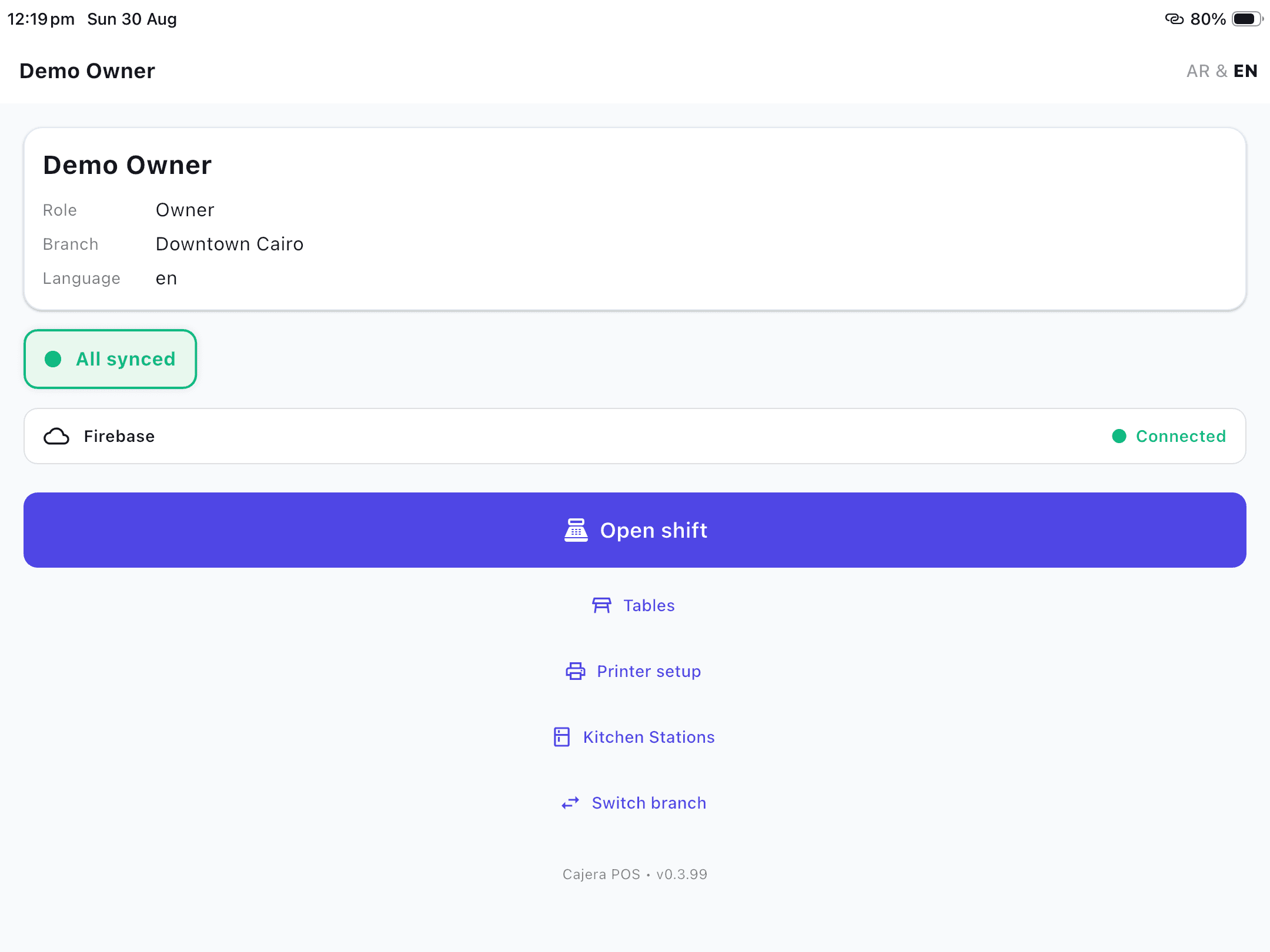The width and height of the screenshot is (1270, 952).
Task: Tap the Branch label
Action: (x=71, y=244)
